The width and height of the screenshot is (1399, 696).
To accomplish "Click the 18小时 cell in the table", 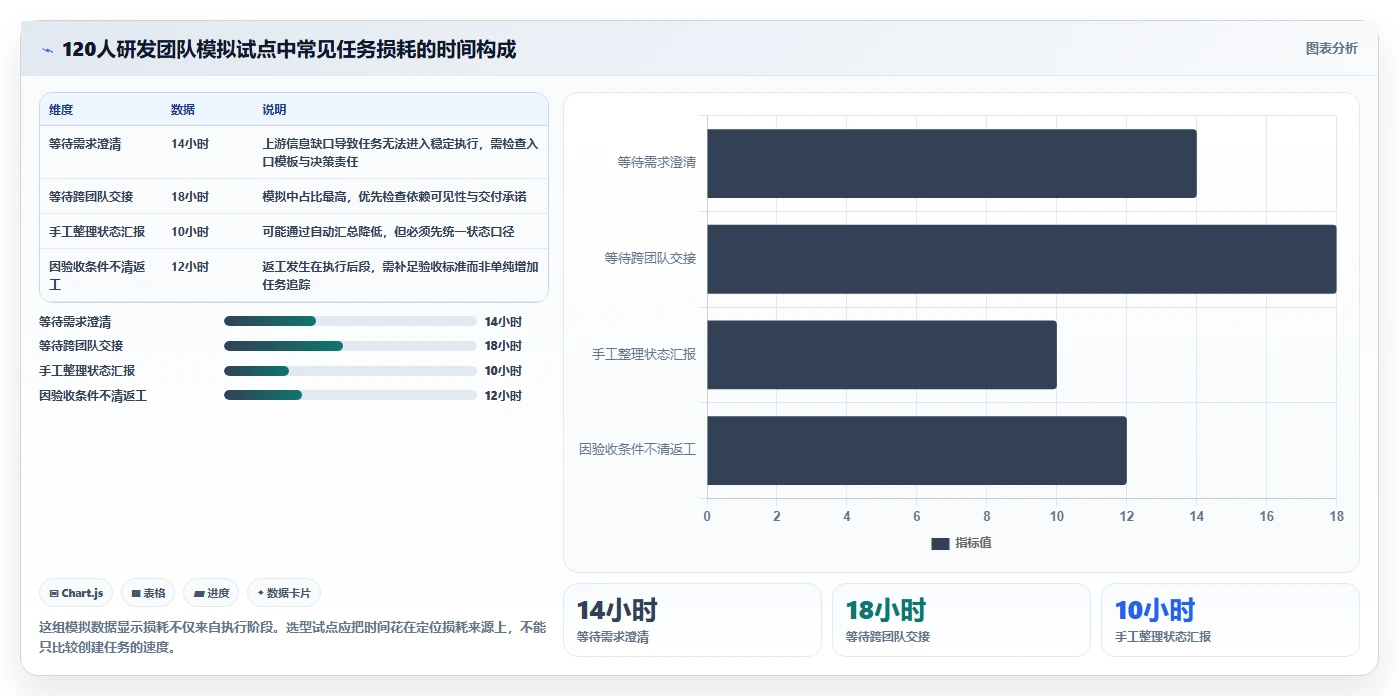I will [x=190, y=196].
